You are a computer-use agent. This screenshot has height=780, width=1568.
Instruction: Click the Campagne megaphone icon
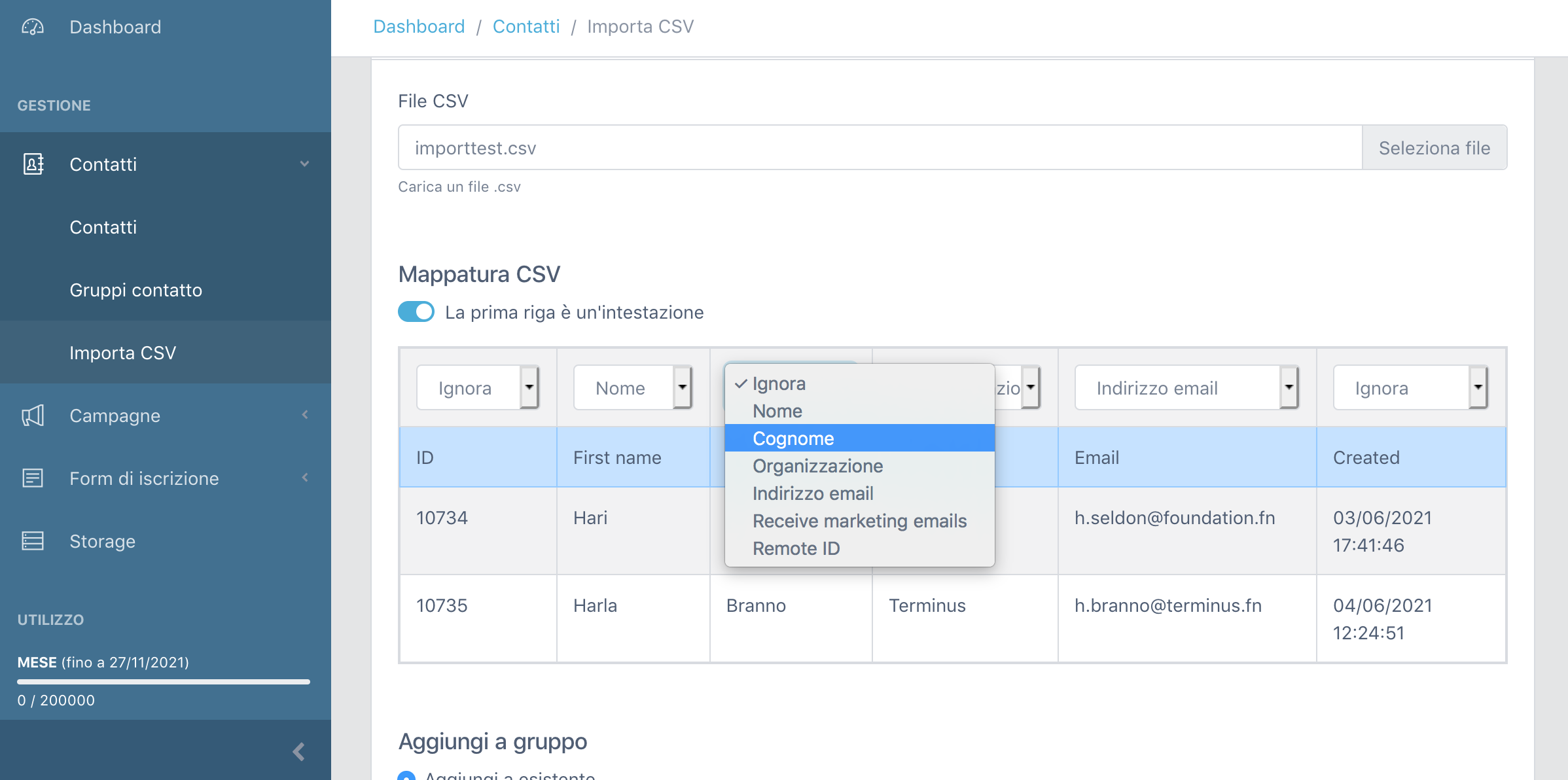[x=33, y=416]
